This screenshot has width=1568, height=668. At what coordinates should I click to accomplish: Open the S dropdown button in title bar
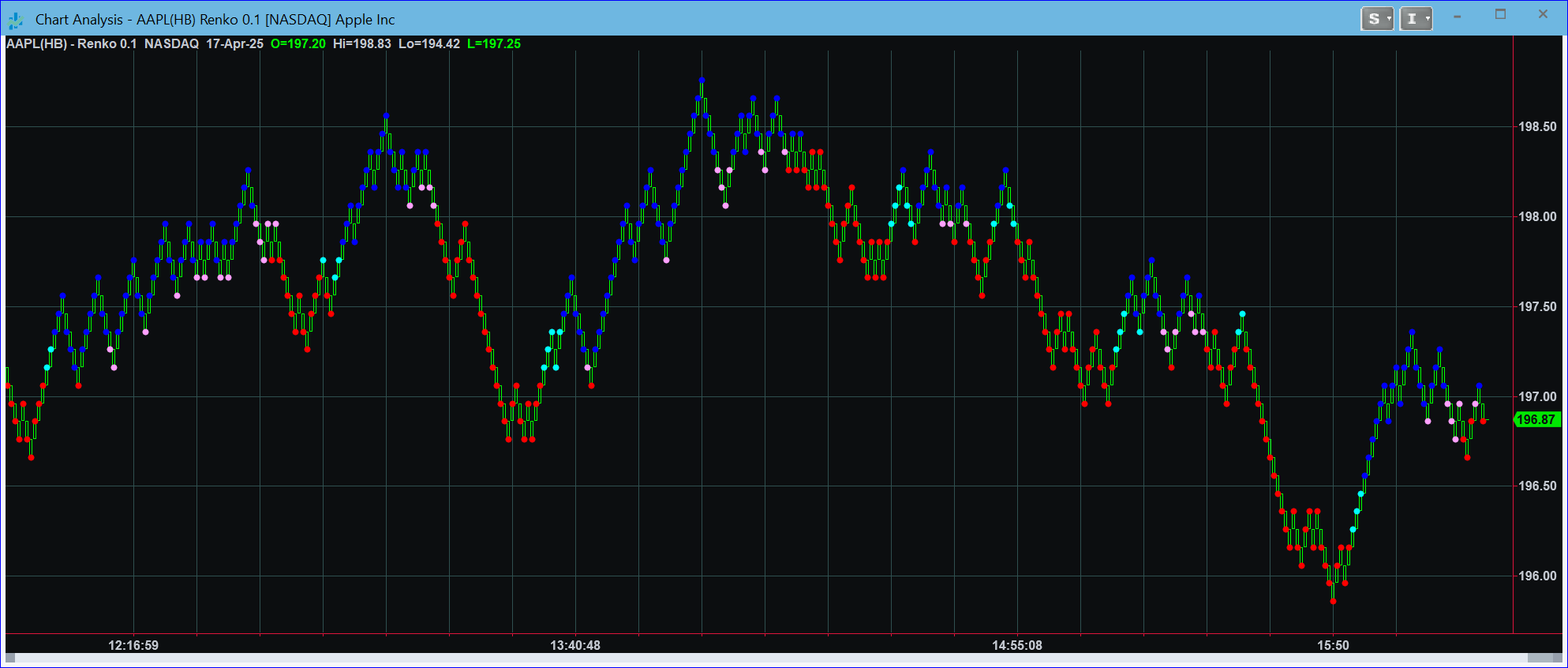click(x=1377, y=19)
